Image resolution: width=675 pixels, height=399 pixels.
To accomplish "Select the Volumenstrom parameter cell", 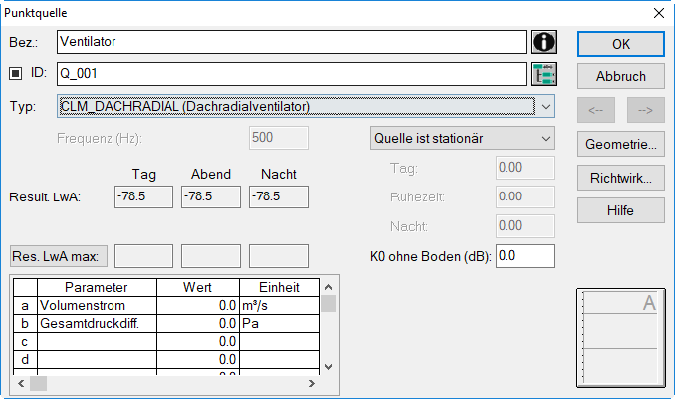I will pyautogui.click(x=97, y=306).
